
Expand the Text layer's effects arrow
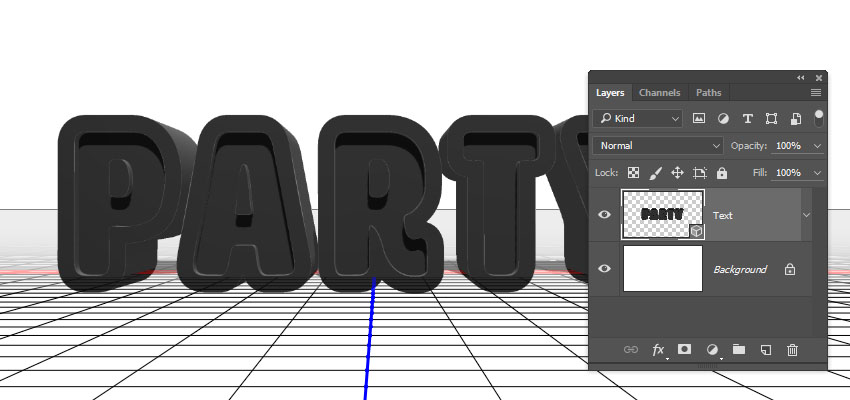coord(807,214)
